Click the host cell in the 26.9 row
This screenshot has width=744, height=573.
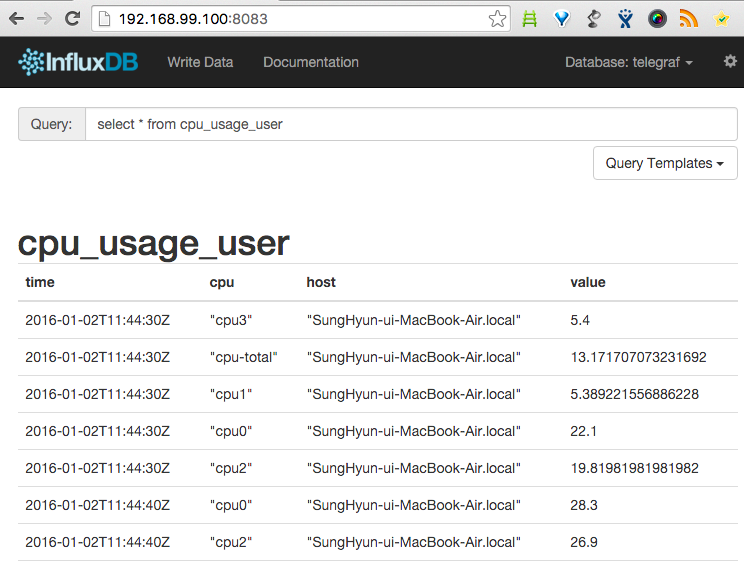coord(414,542)
